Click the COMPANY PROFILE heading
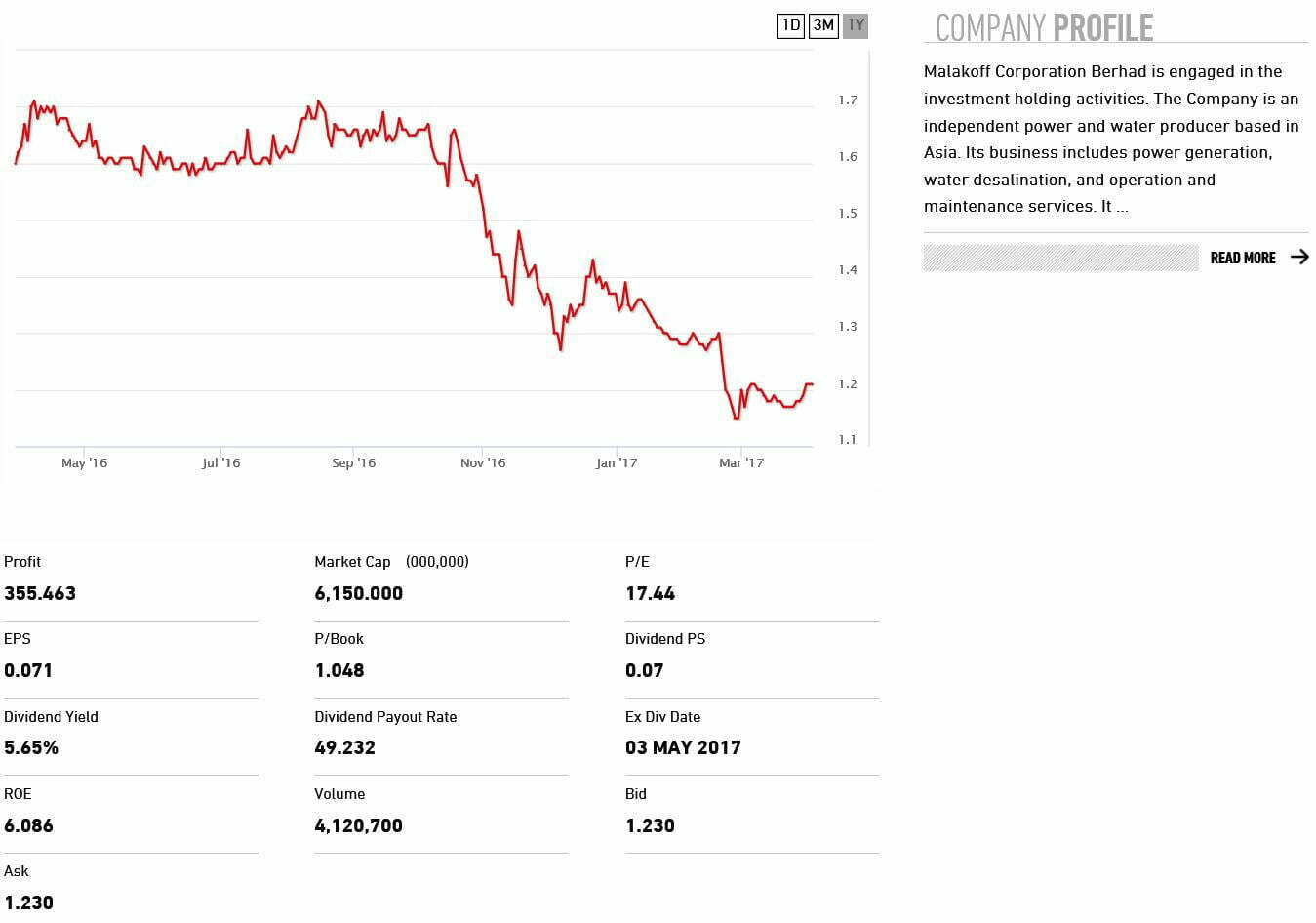Viewport: 1316px width, 923px height. pyautogui.click(x=1044, y=27)
